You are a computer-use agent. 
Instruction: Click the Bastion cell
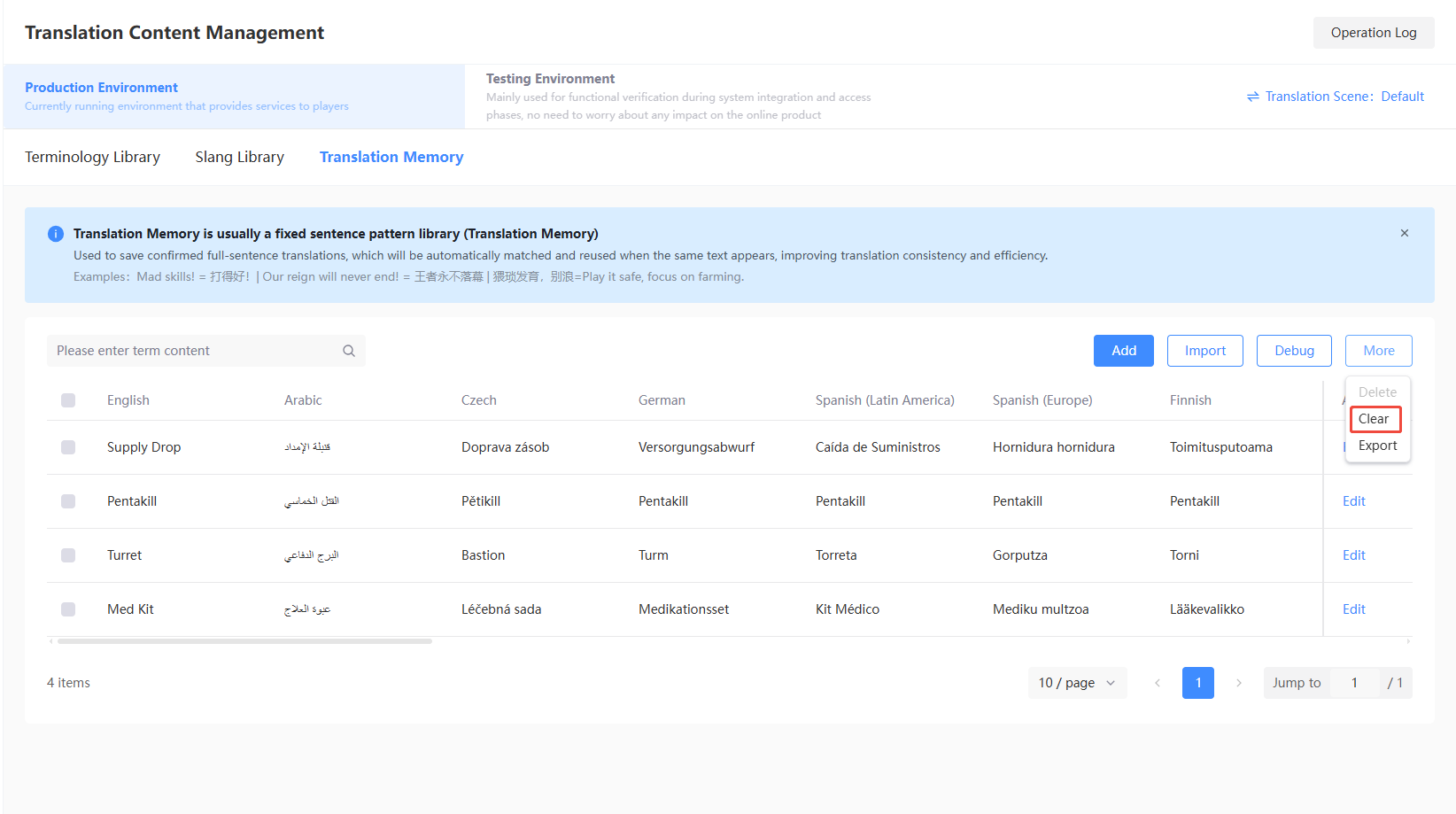[x=484, y=555]
